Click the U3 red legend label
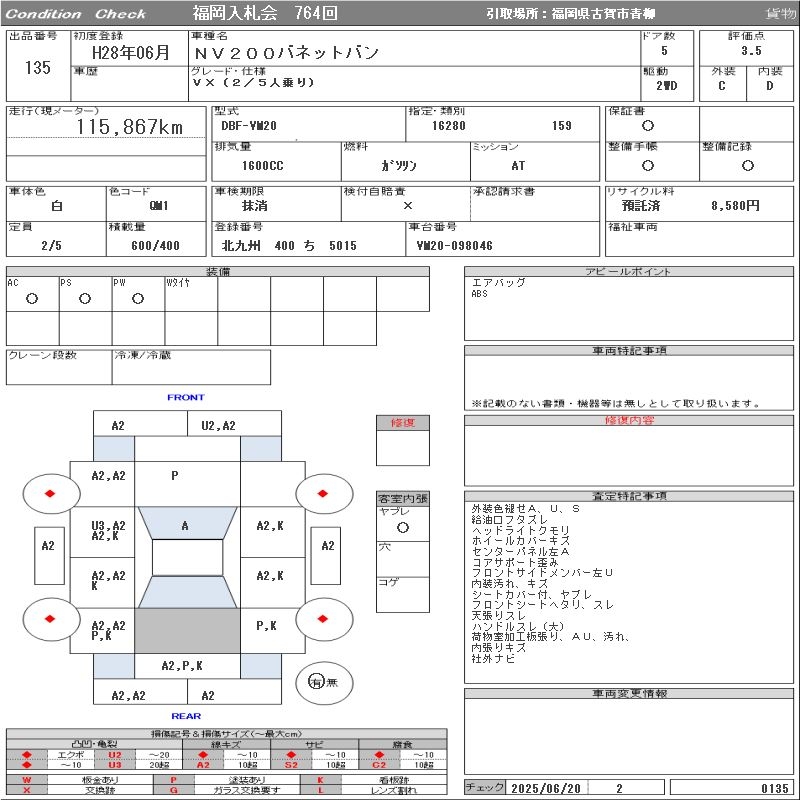 [115, 765]
